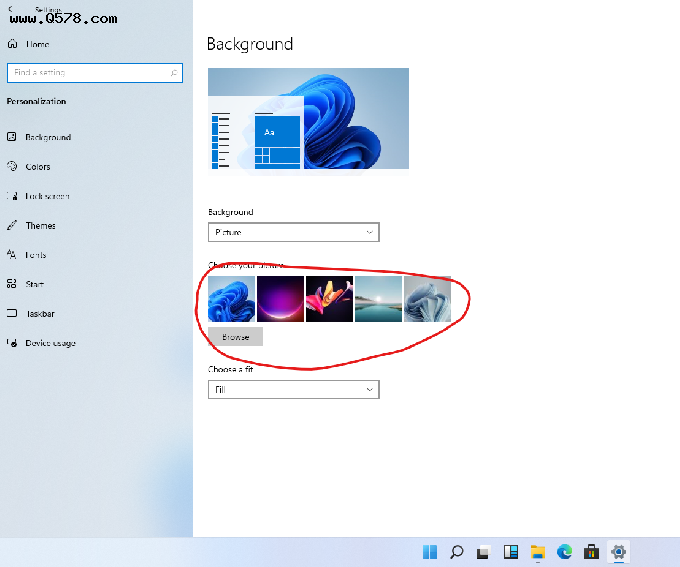Open the Lock screen settings page
Viewport: 680px width, 567px height.
(x=38, y=196)
